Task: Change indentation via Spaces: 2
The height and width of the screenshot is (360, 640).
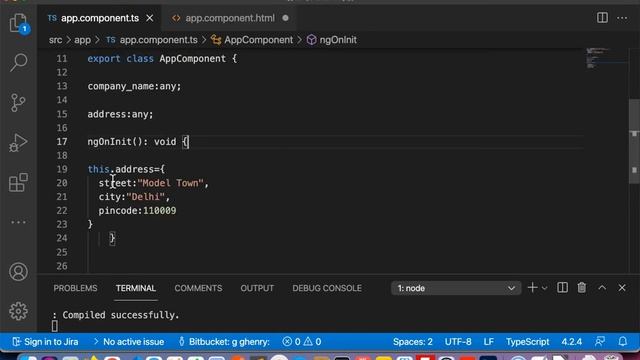Action: [x=413, y=342]
